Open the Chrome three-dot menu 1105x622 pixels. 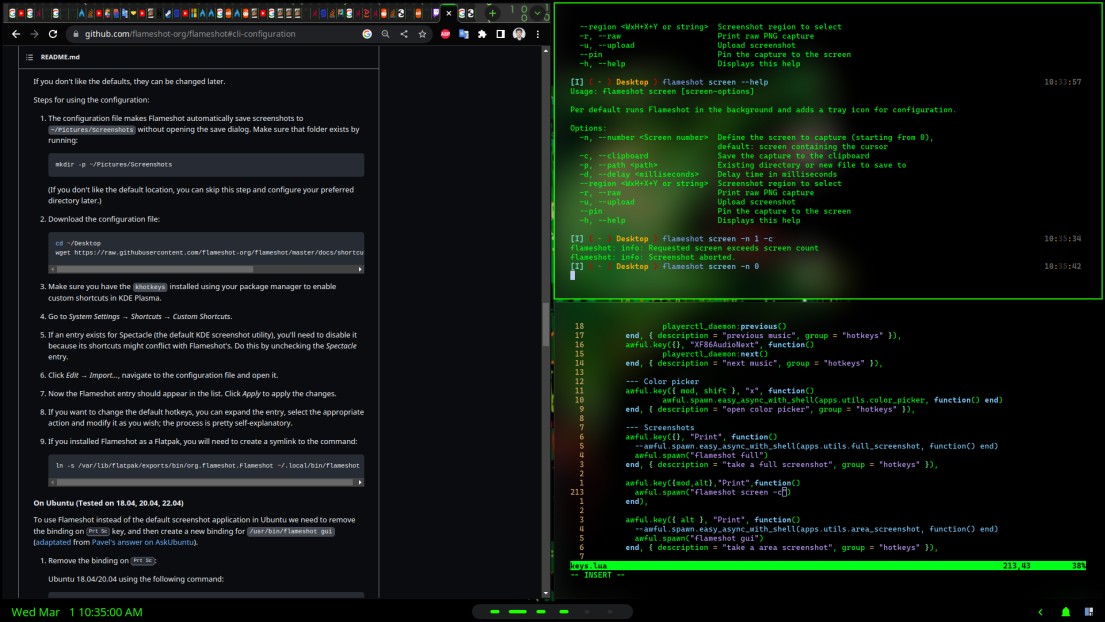538,34
